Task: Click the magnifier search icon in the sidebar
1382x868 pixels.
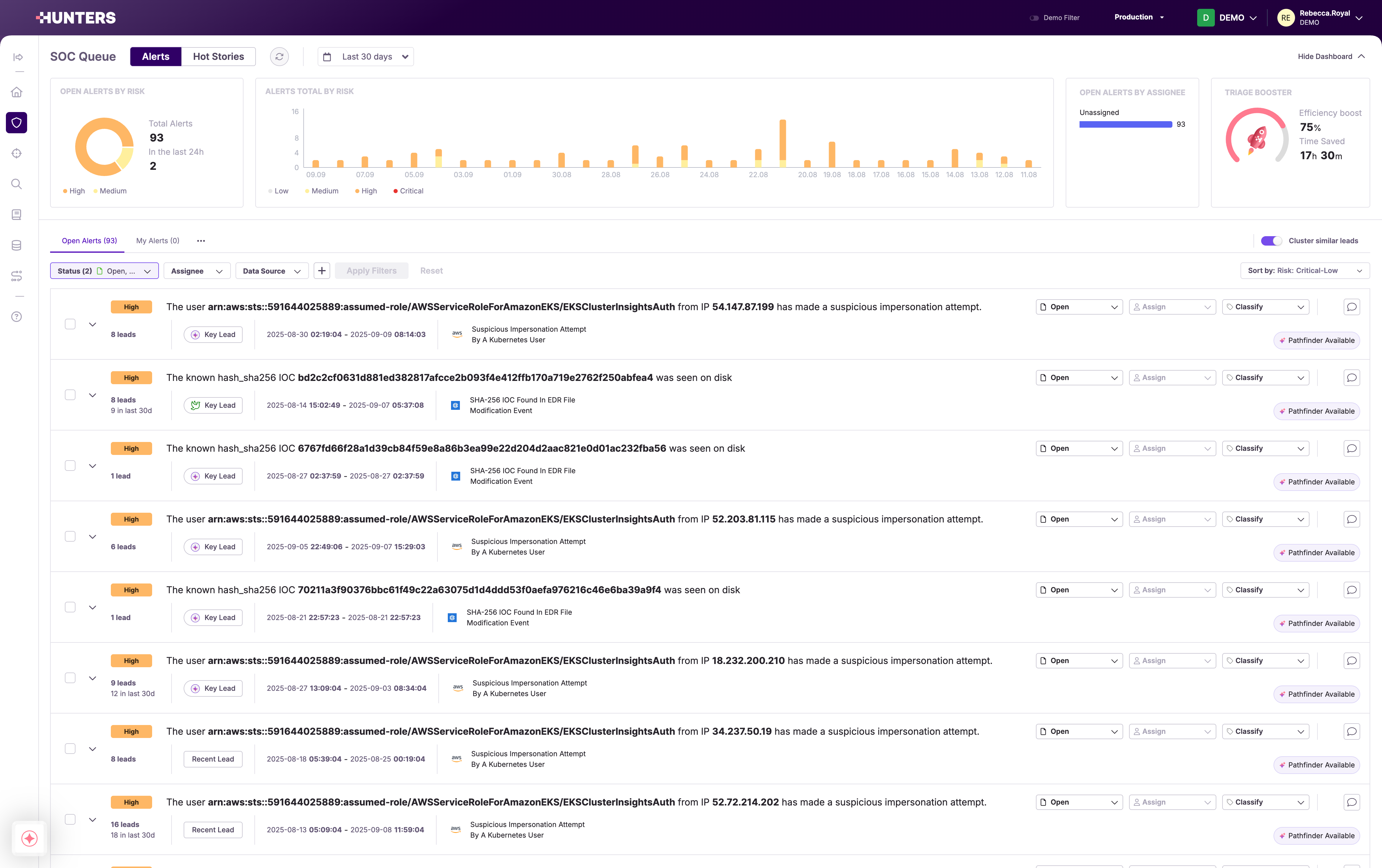Action: point(17,184)
